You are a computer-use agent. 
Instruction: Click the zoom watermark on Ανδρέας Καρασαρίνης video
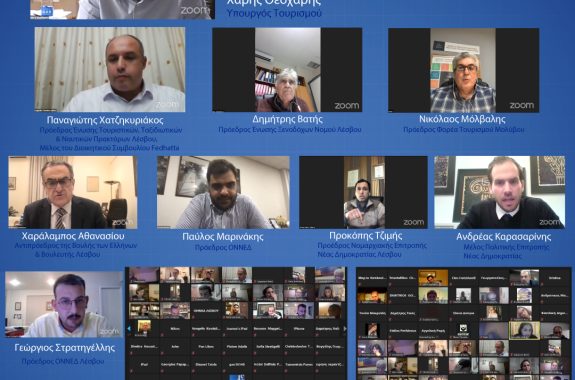(550, 222)
